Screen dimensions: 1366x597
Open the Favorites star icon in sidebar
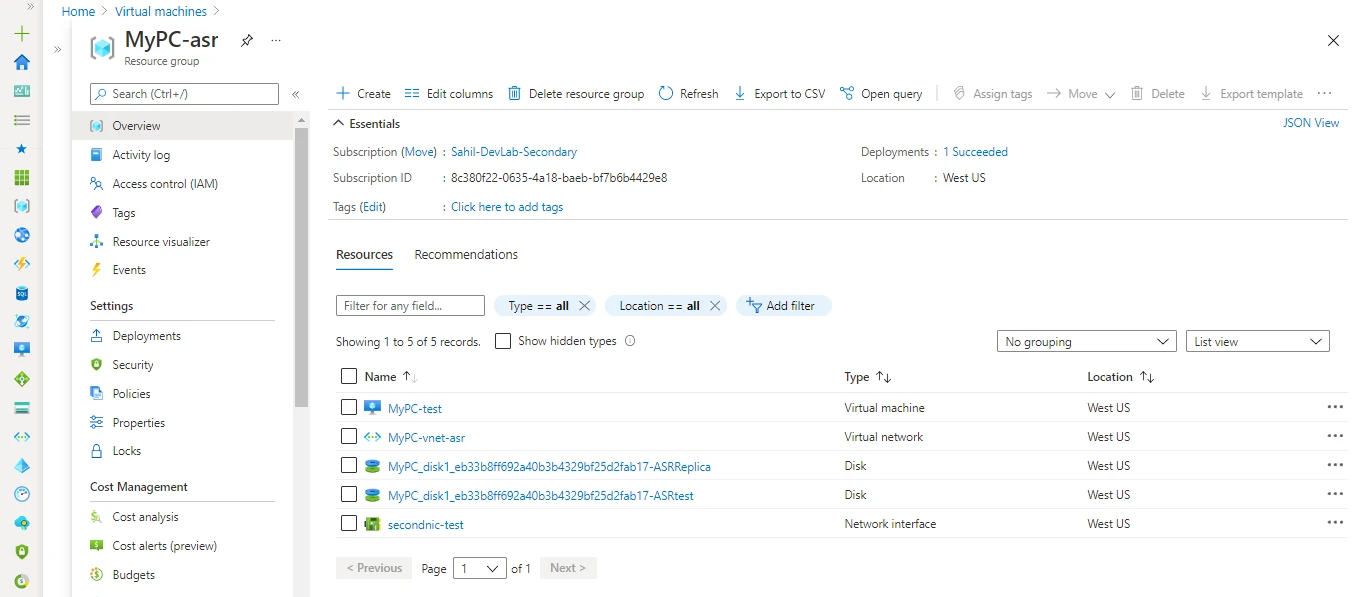pyautogui.click(x=21, y=148)
